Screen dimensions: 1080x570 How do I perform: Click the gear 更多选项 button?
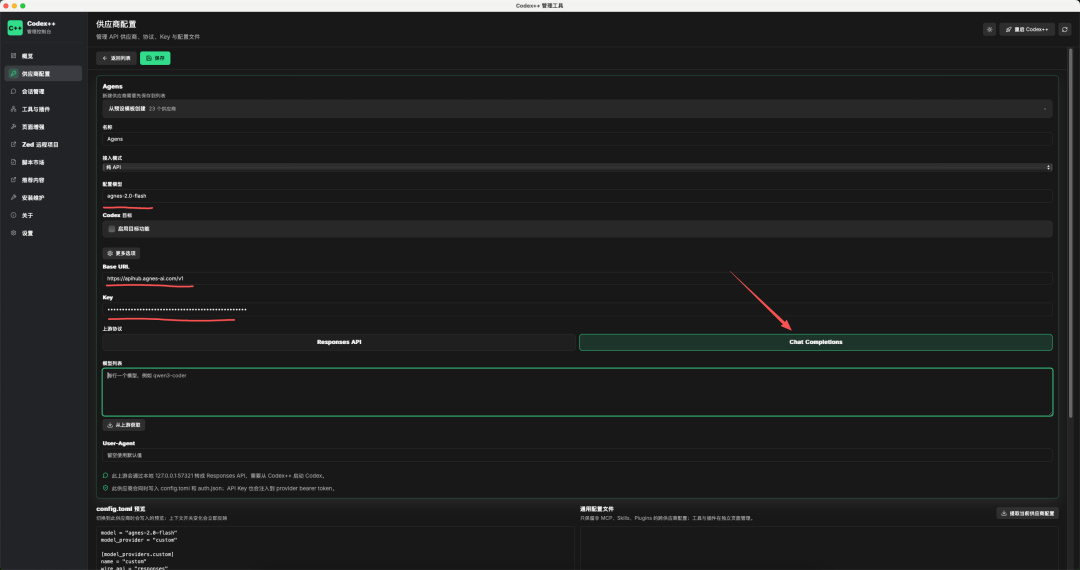[121, 253]
